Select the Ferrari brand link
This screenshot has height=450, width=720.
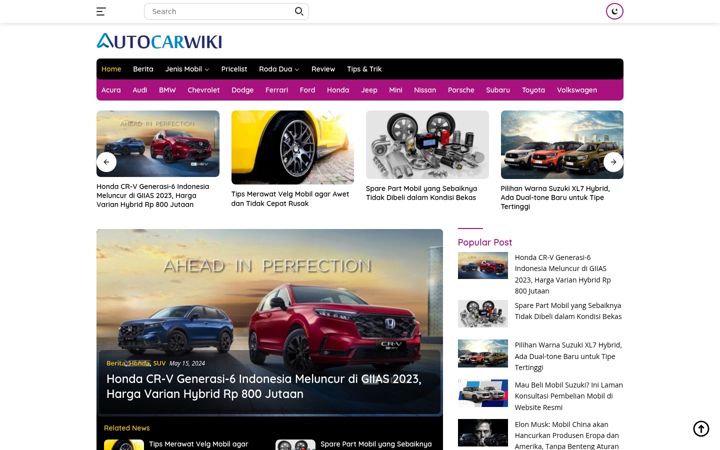(276, 90)
